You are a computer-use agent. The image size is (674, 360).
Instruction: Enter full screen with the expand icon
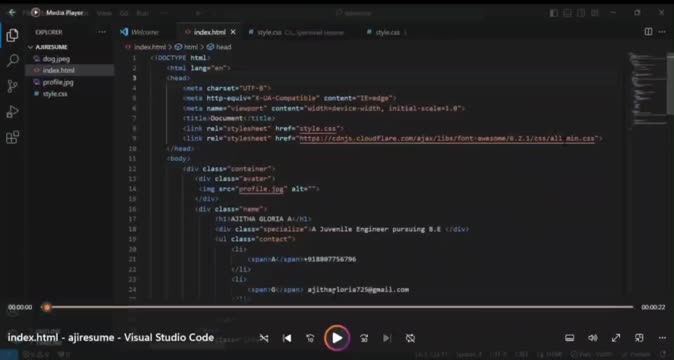point(616,338)
